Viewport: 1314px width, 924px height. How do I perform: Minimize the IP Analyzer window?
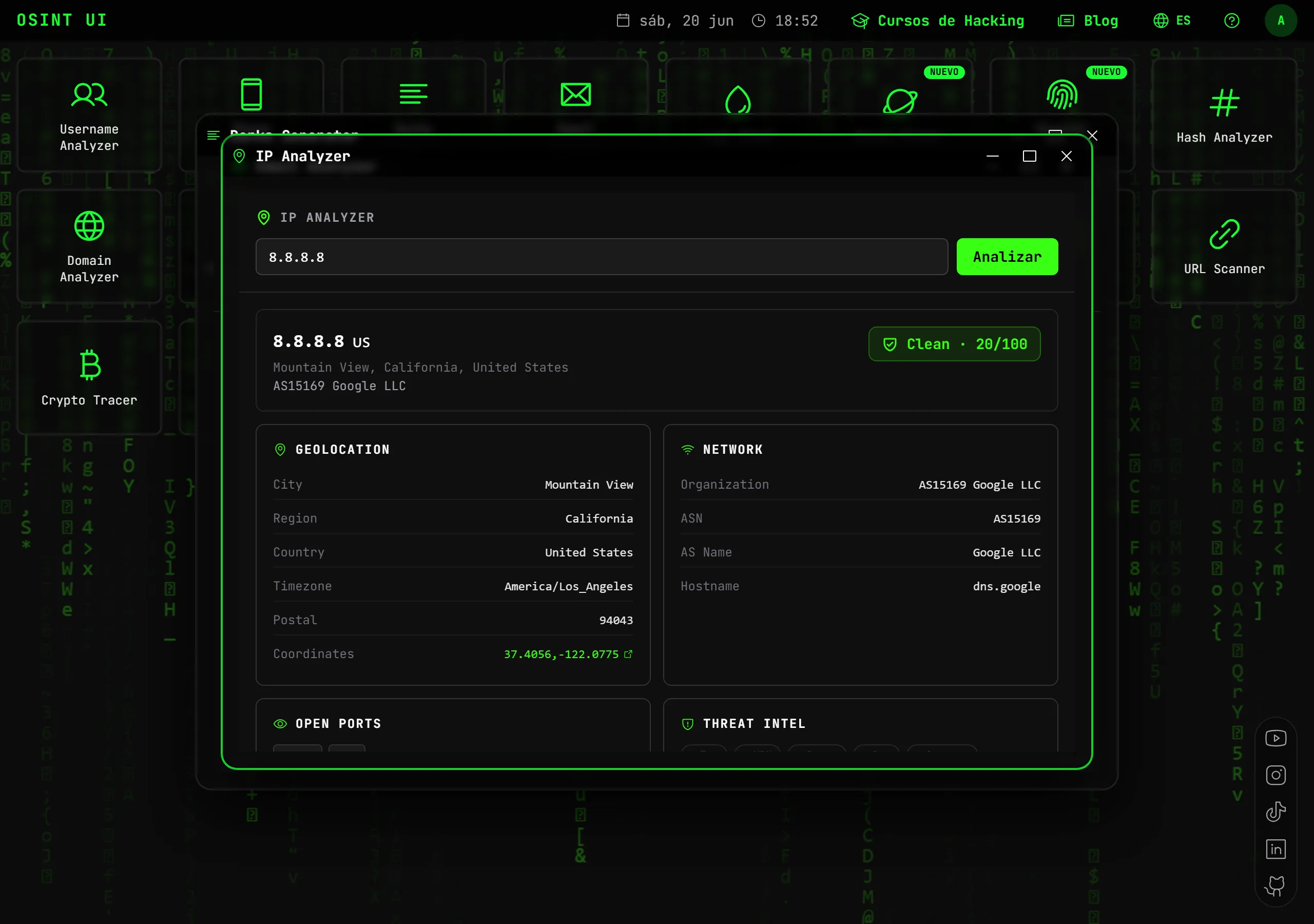pos(993,156)
